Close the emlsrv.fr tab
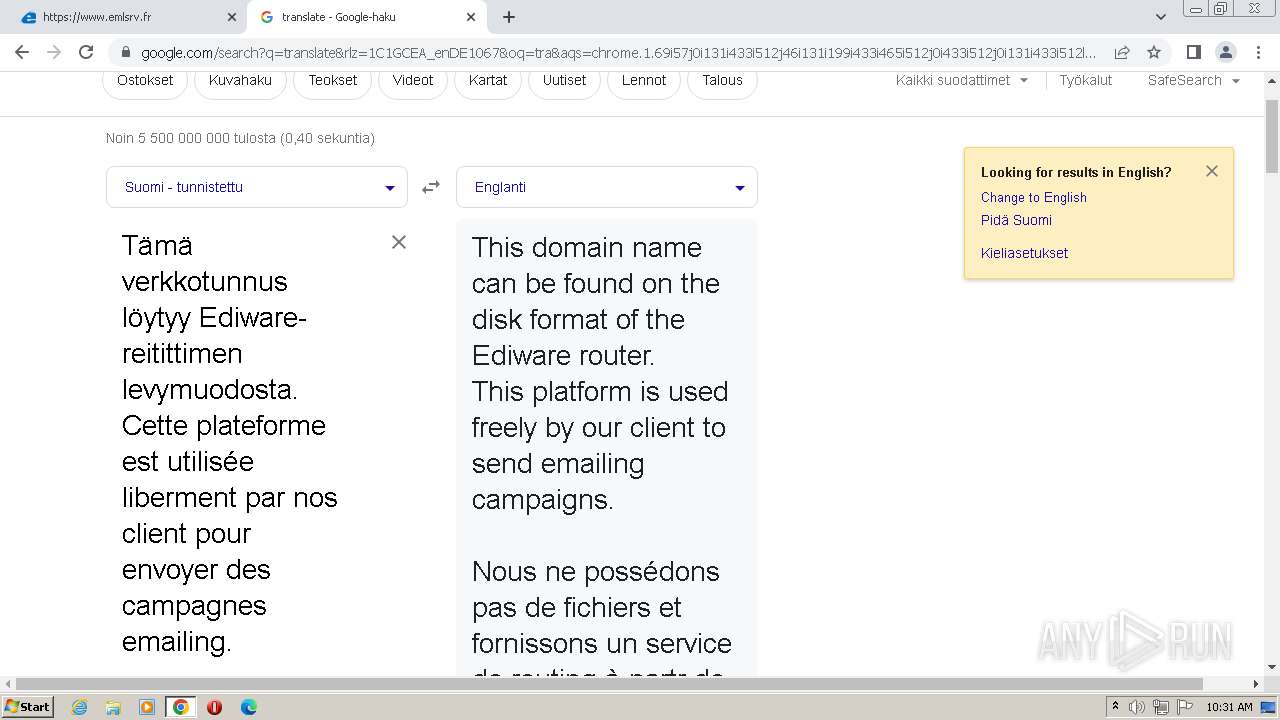This screenshot has width=1280, height=720. 232,17
